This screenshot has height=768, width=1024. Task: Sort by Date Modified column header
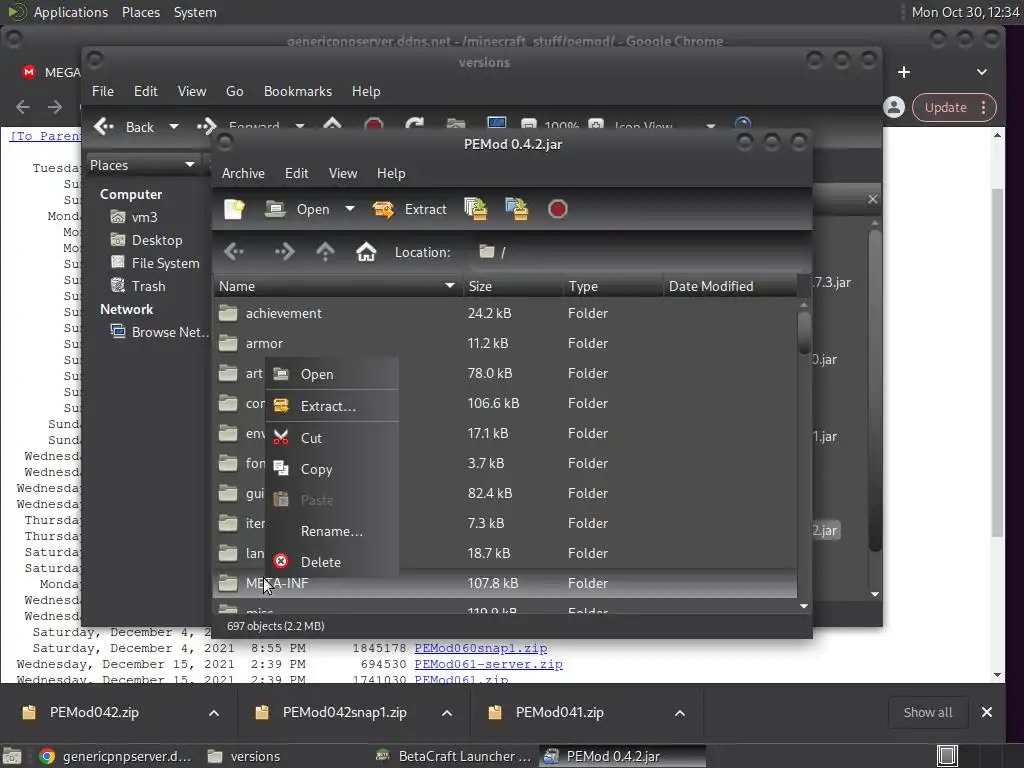729,286
